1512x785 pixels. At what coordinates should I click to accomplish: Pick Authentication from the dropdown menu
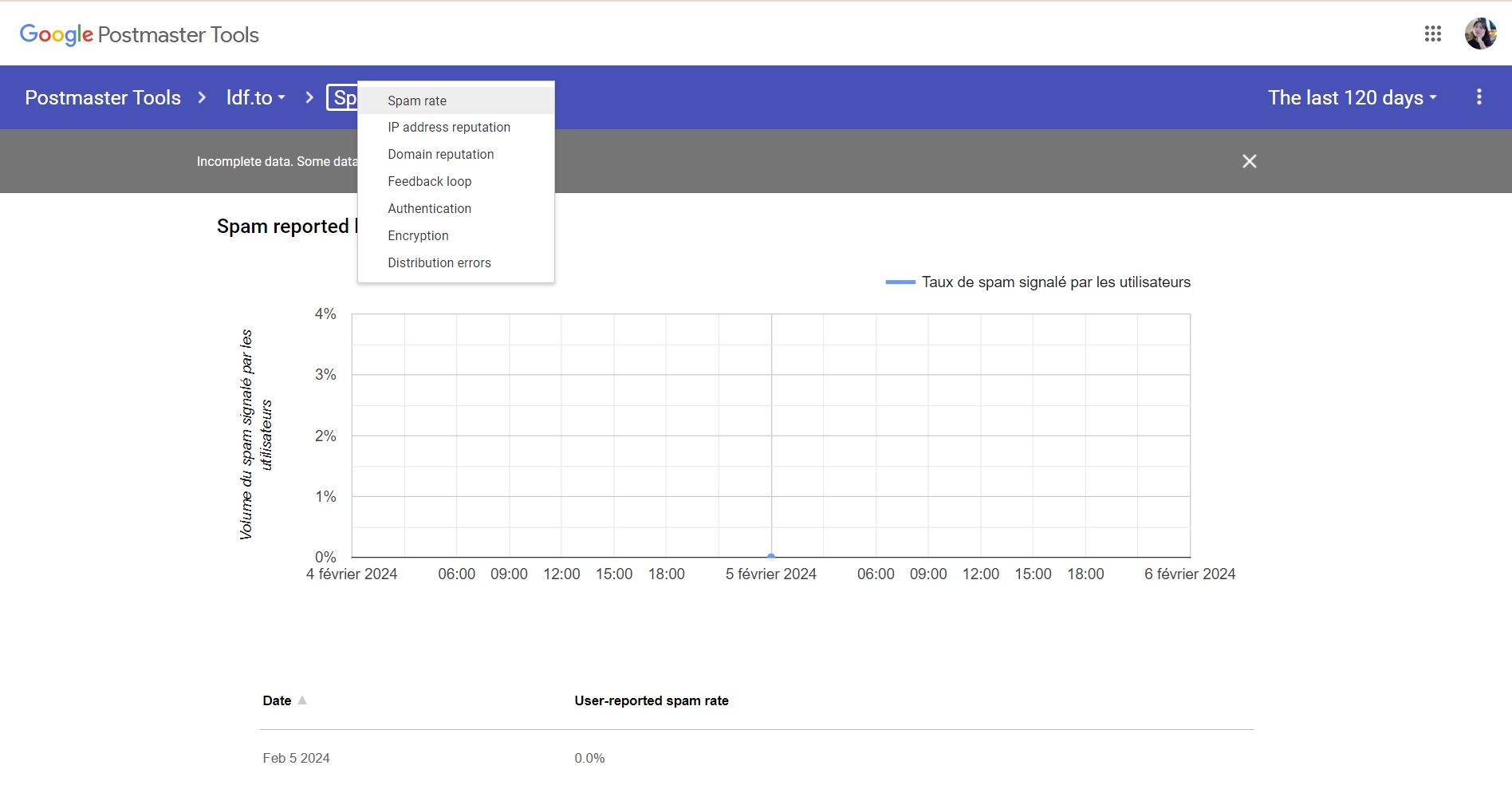coord(430,209)
